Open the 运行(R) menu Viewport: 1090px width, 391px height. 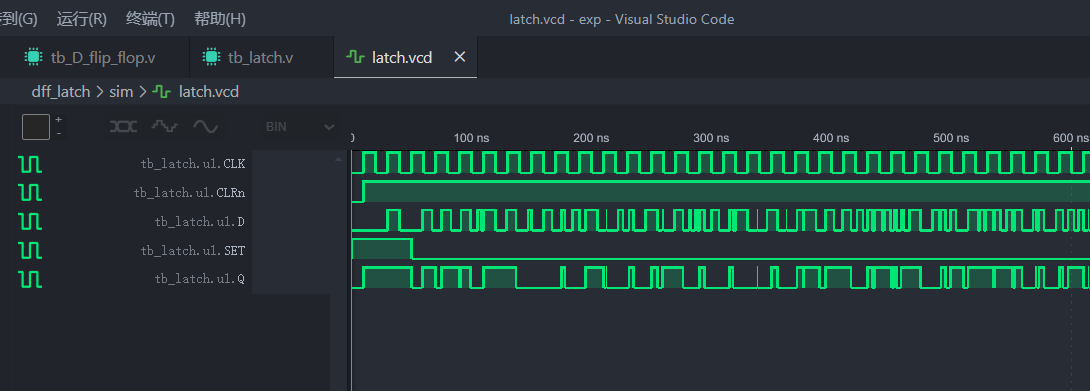click(x=81, y=19)
